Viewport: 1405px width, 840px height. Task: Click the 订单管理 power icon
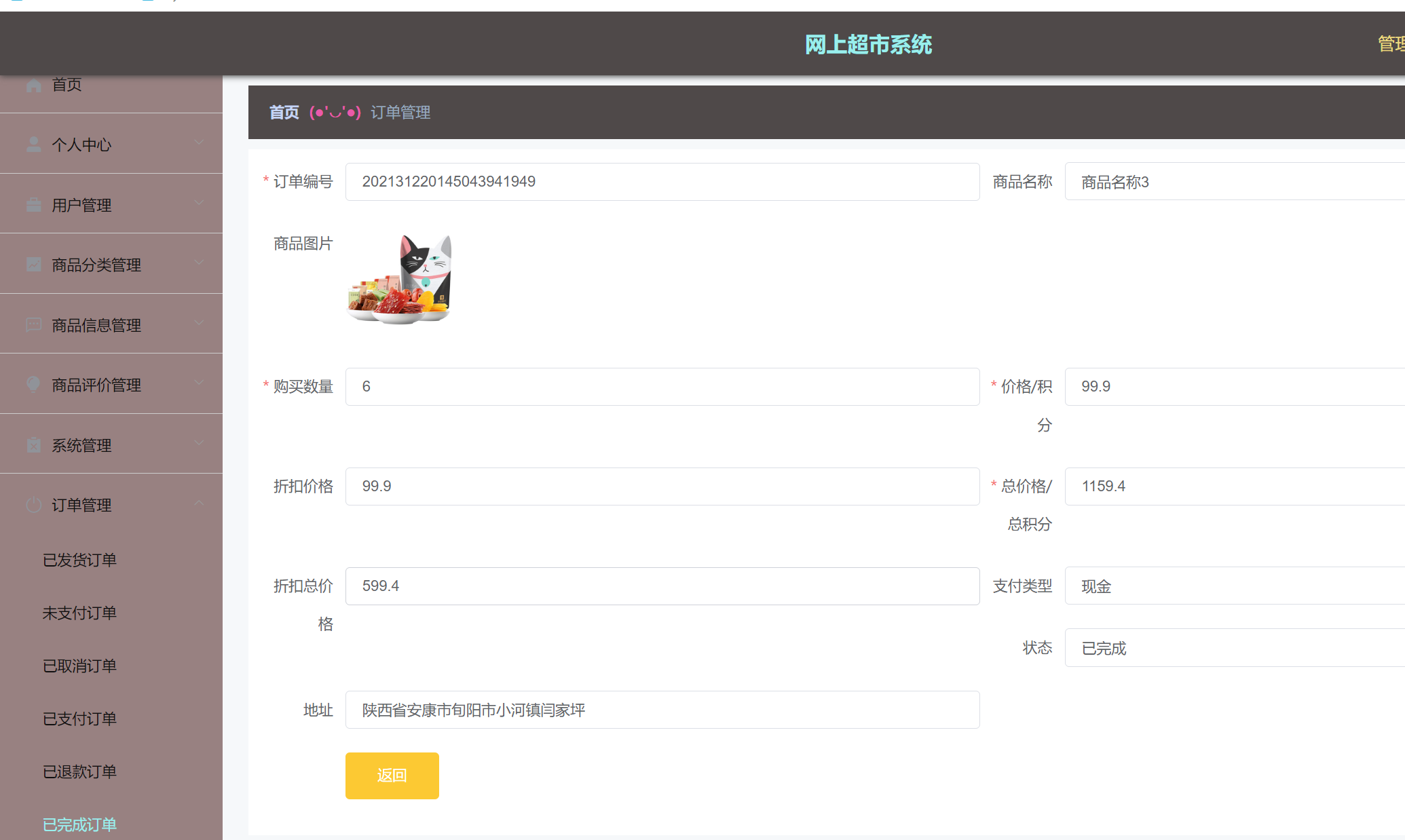click(x=33, y=503)
